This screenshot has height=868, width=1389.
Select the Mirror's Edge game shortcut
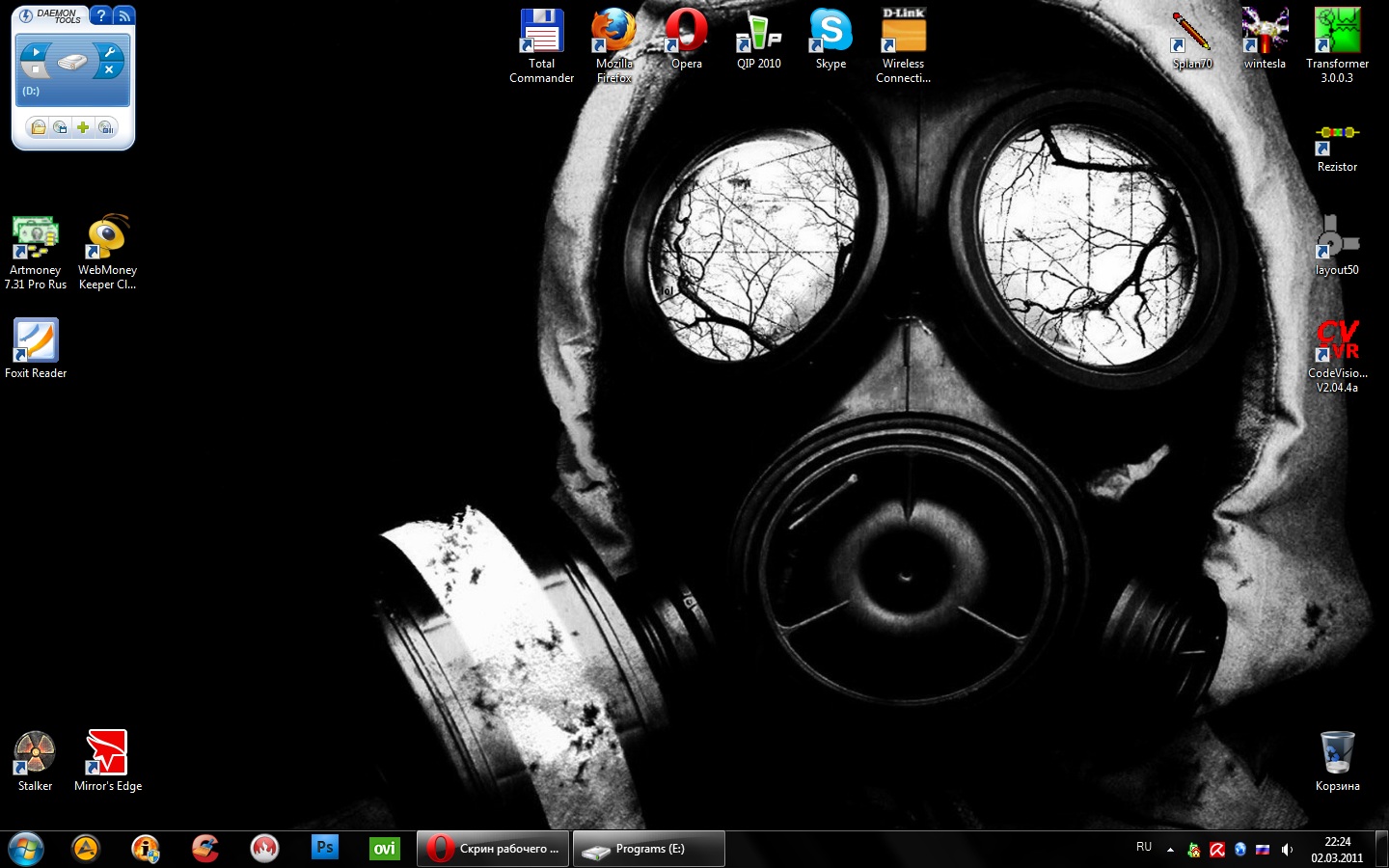point(107,761)
